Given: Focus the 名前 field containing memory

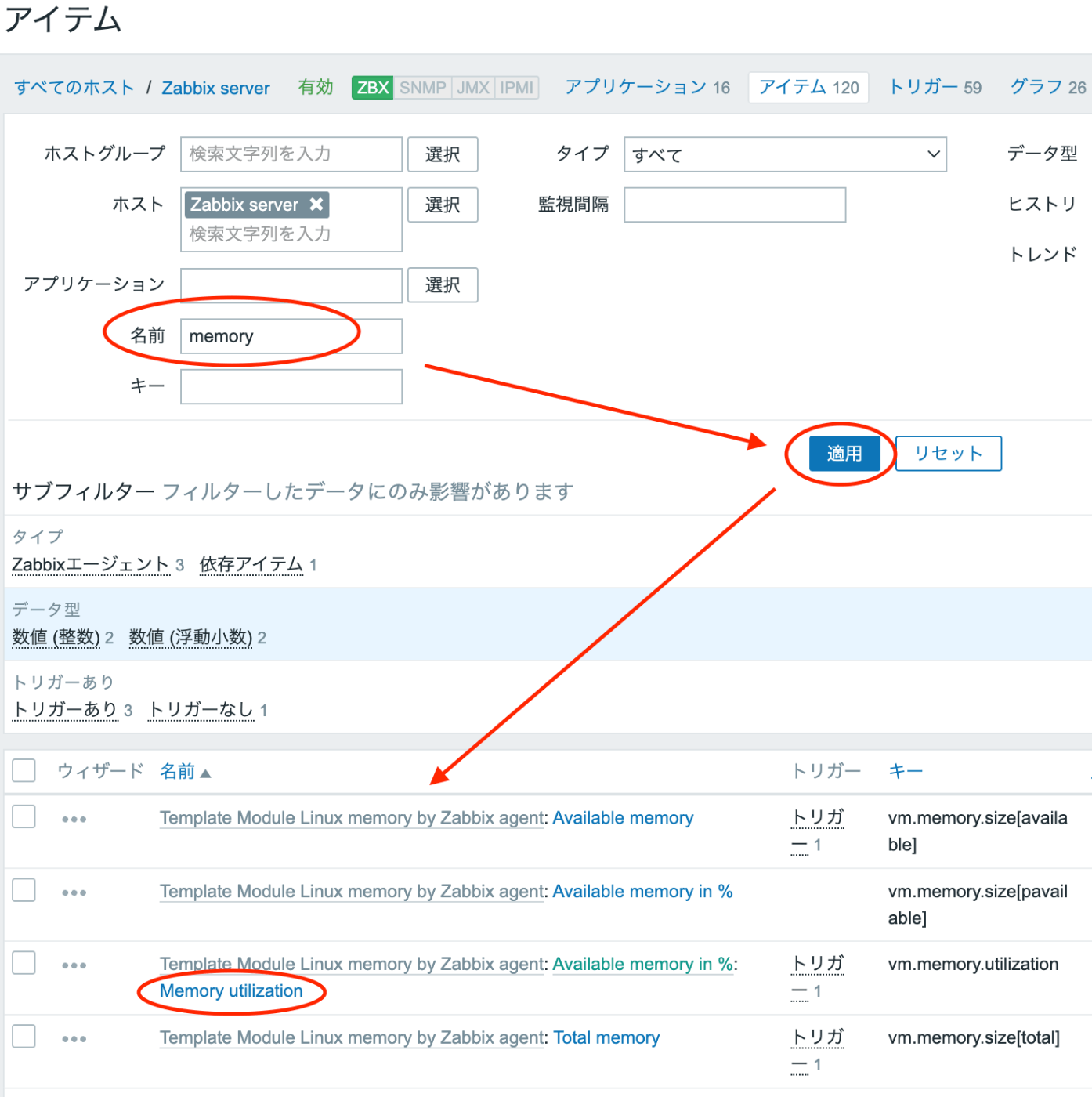Looking at the screenshot, I should [291, 336].
